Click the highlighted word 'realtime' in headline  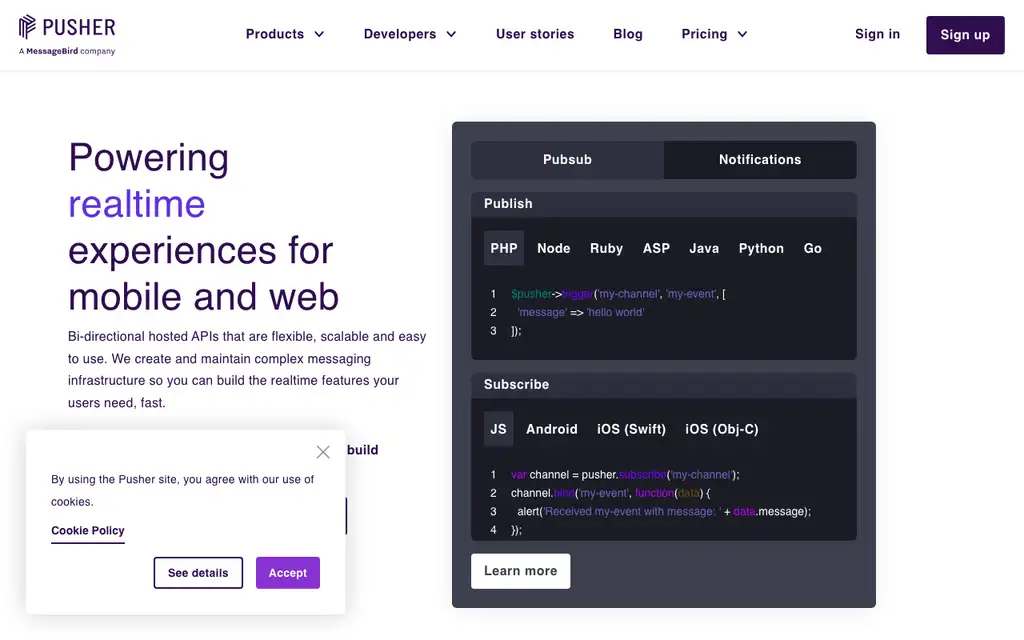136,204
